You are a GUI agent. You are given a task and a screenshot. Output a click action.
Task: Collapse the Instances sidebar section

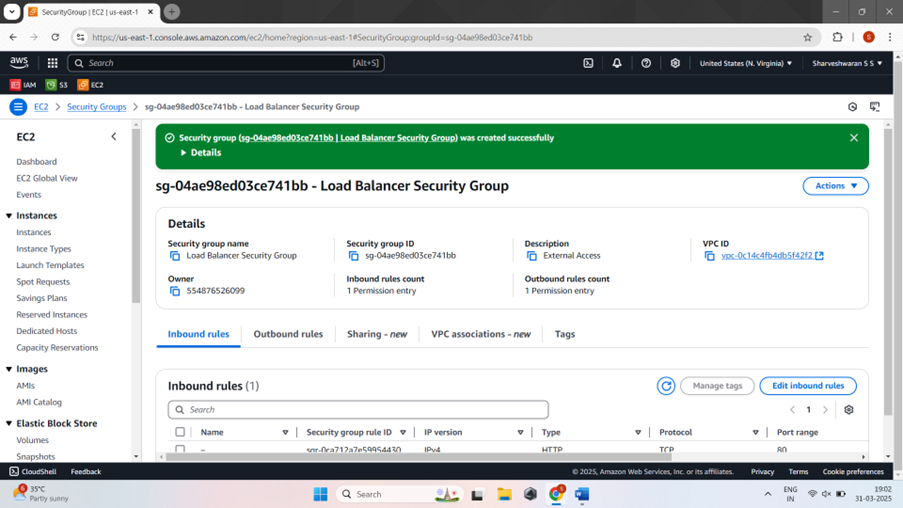click(x=9, y=215)
